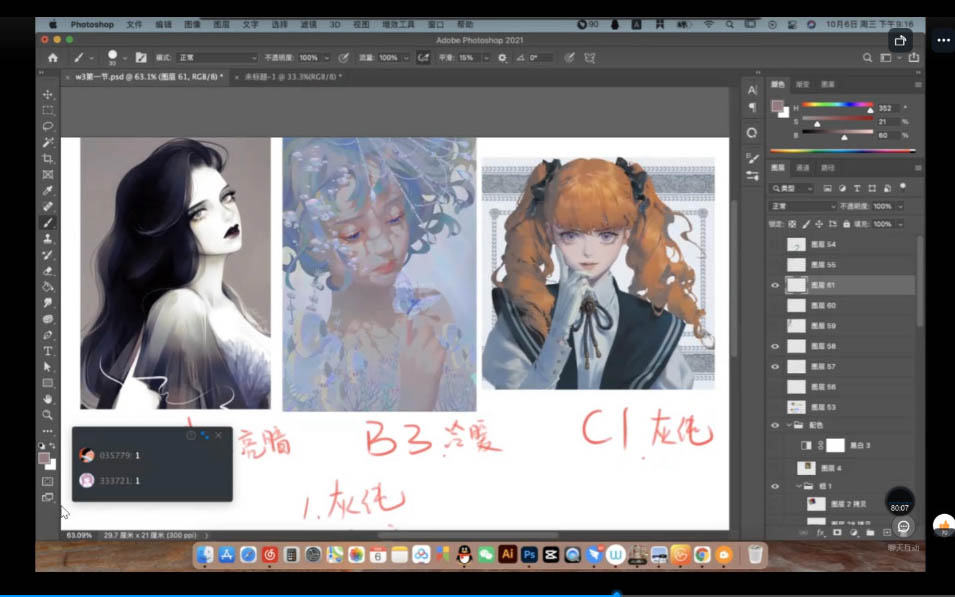The image size is (955, 597).
Task: Click the share button above window
Action: point(900,40)
